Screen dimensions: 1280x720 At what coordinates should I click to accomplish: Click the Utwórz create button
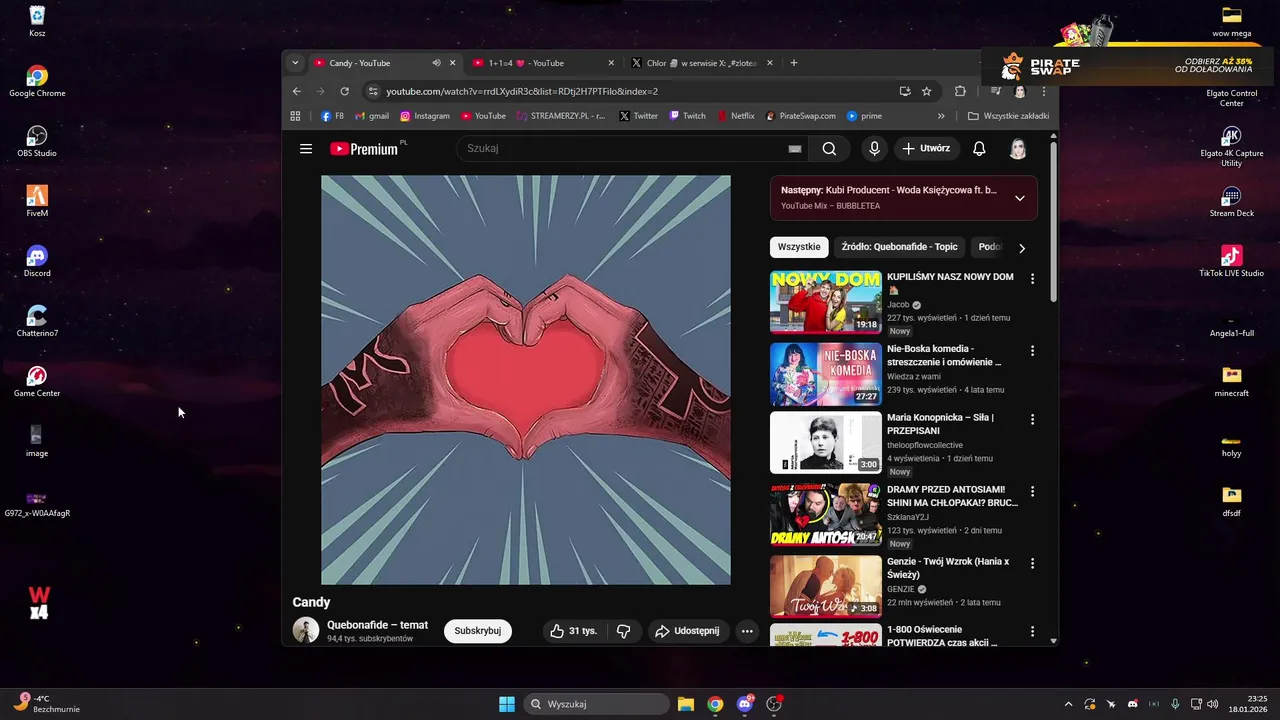[927, 149]
